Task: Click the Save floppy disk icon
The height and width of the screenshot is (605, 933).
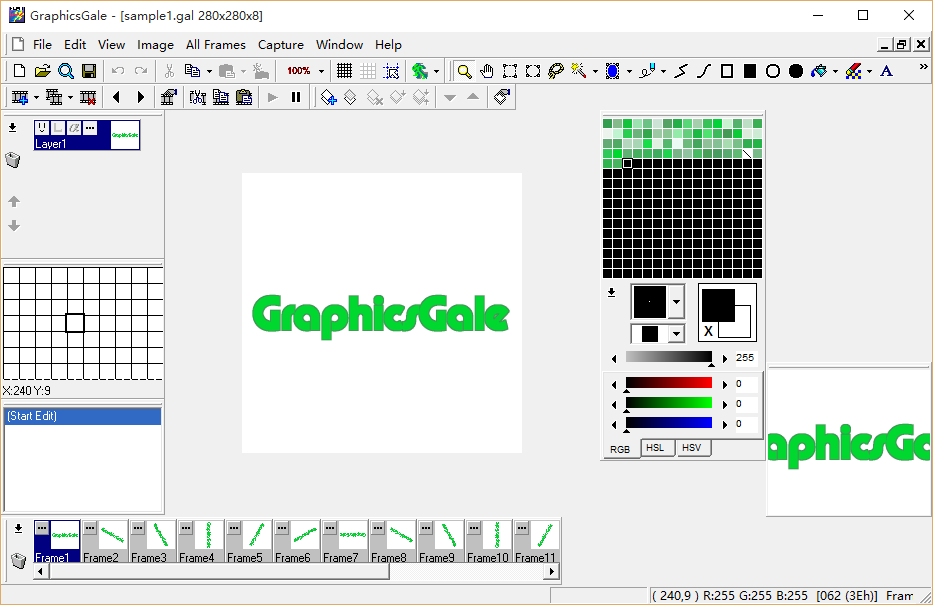Action: pos(89,71)
